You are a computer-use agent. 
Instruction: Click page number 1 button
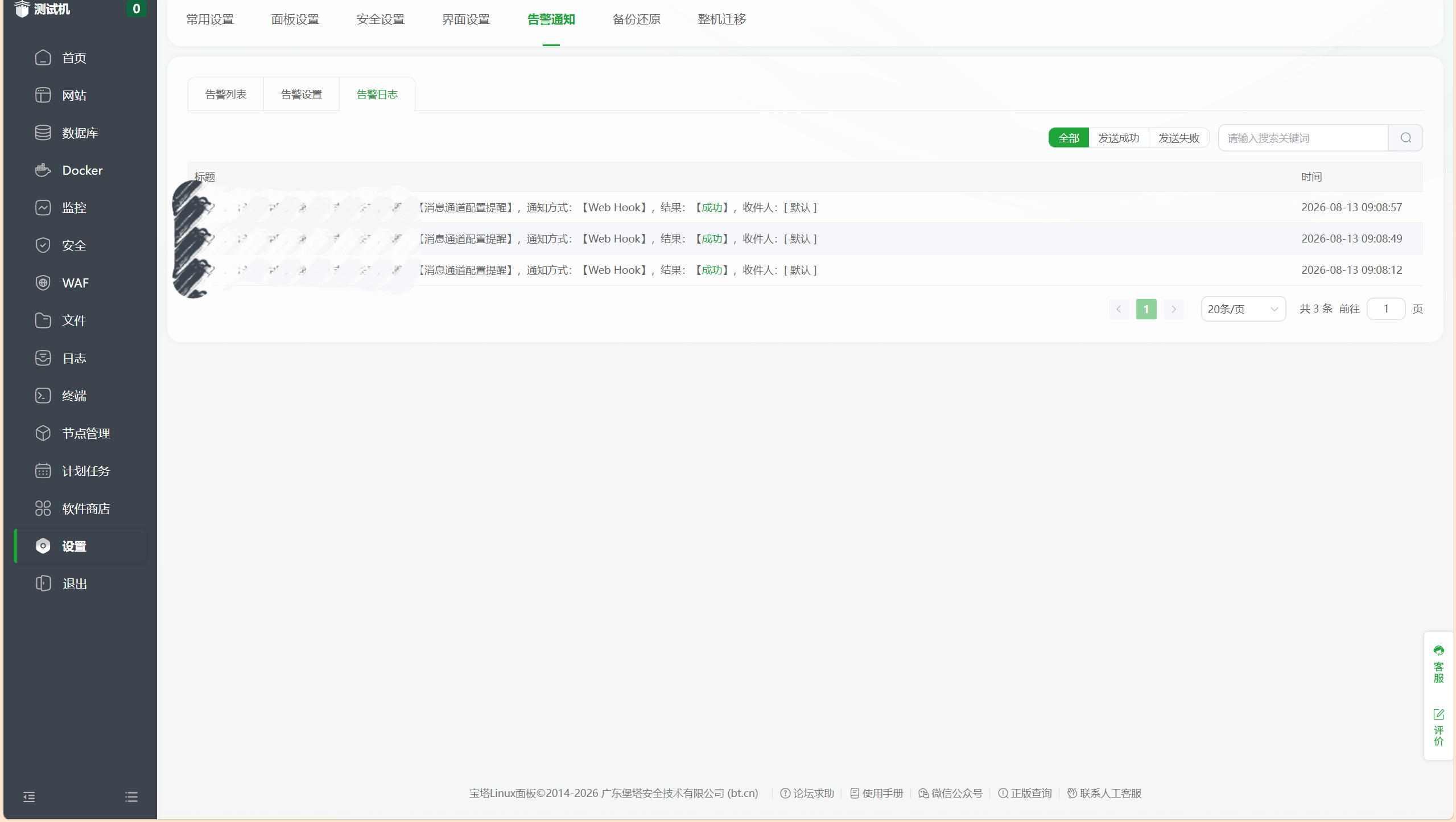(1146, 309)
